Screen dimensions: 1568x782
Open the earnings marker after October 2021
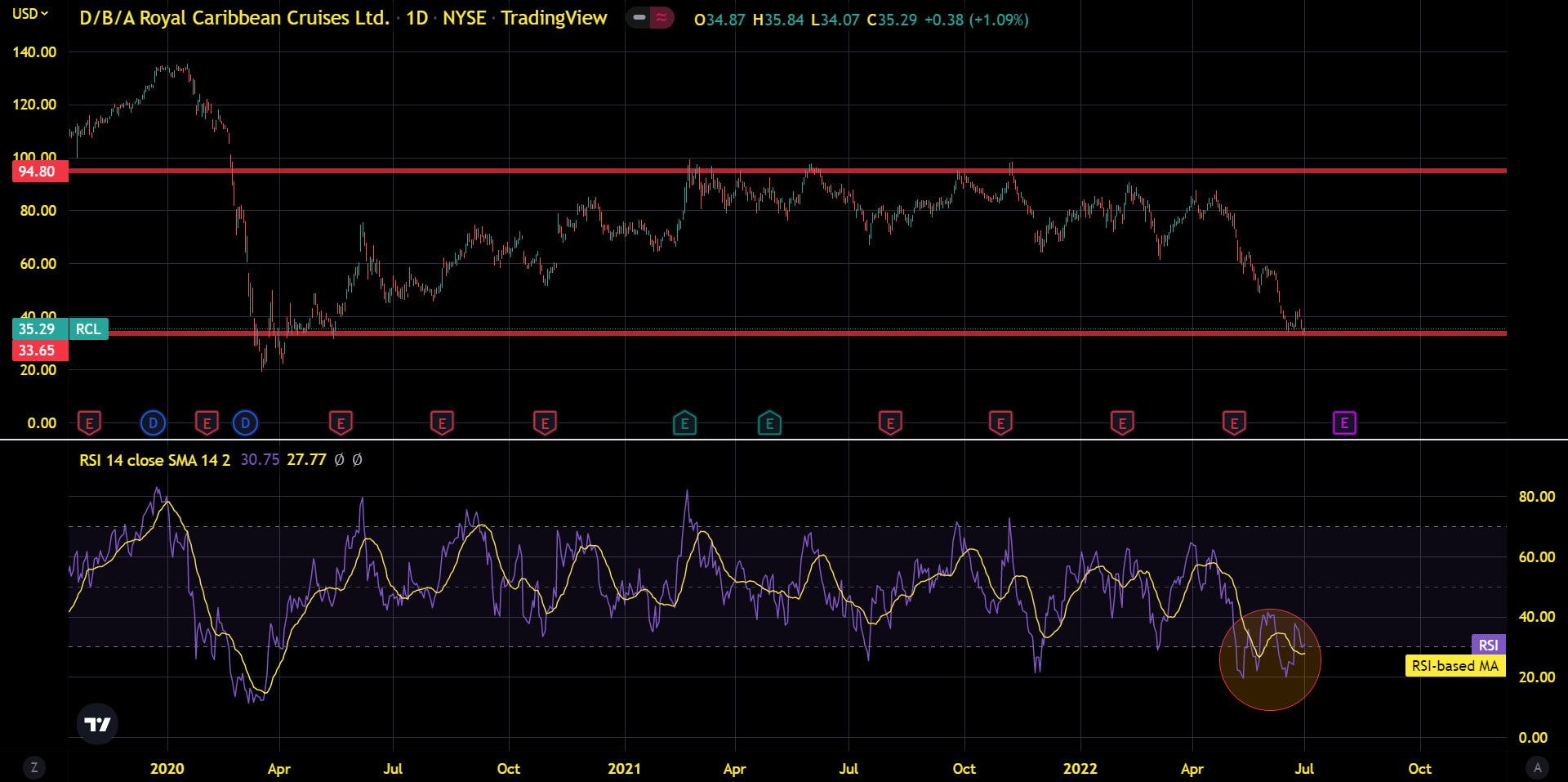1000,422
